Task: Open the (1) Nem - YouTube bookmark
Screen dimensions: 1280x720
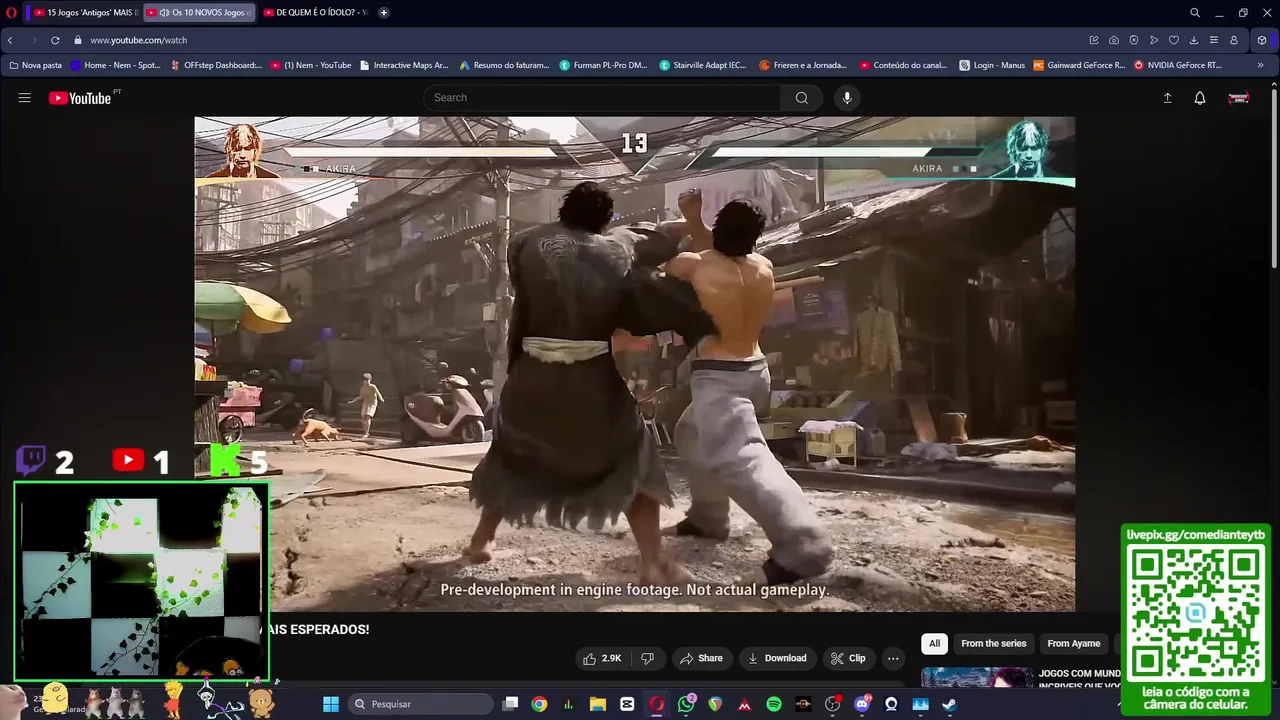Action: point(311,65)
